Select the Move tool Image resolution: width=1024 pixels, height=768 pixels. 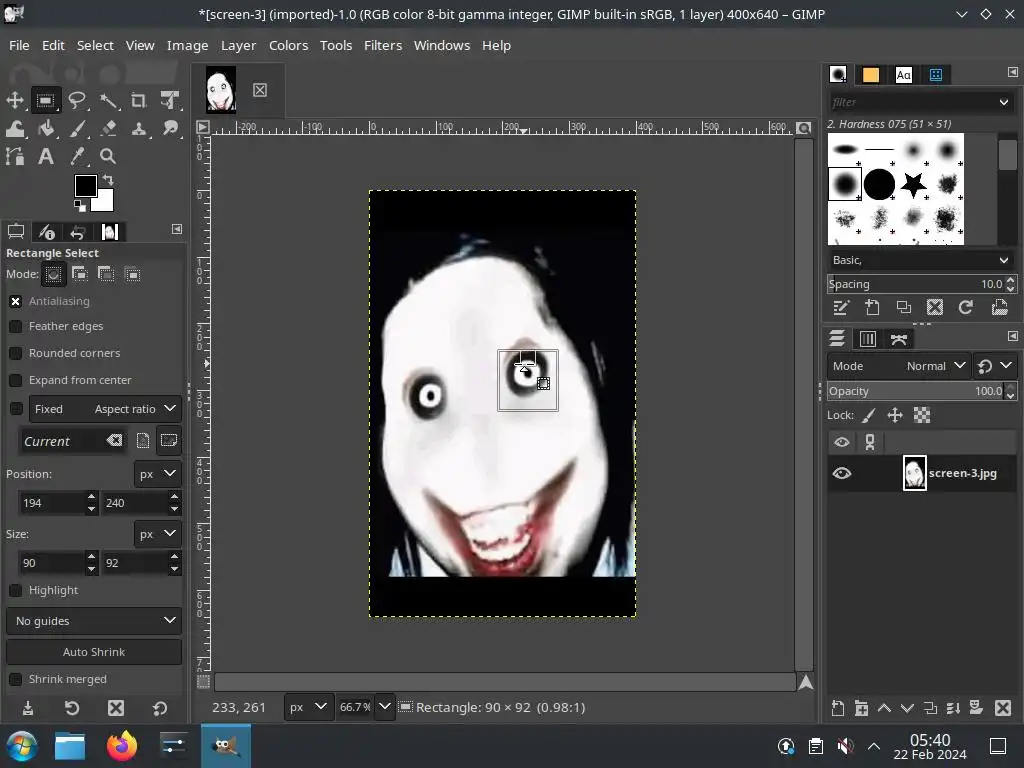coord(15,100)
